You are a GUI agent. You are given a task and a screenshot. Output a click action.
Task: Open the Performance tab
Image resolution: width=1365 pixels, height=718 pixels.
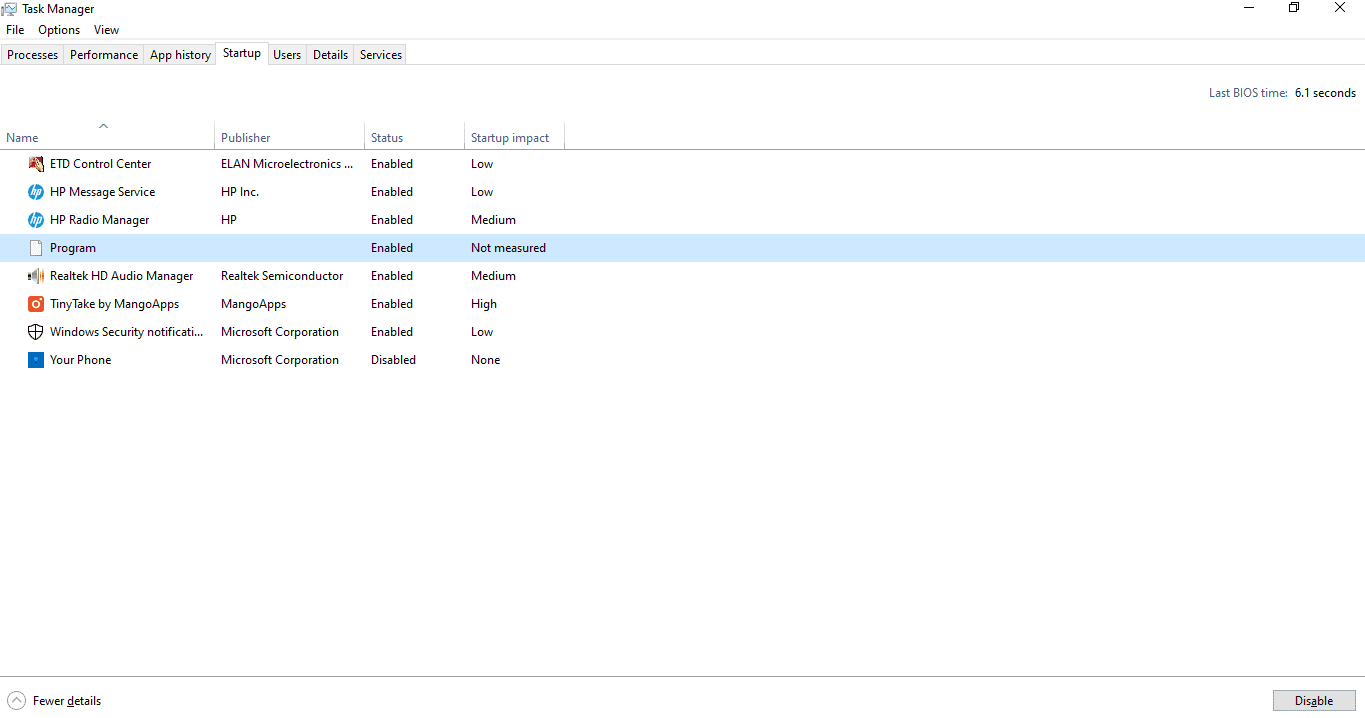coord(103,54)
